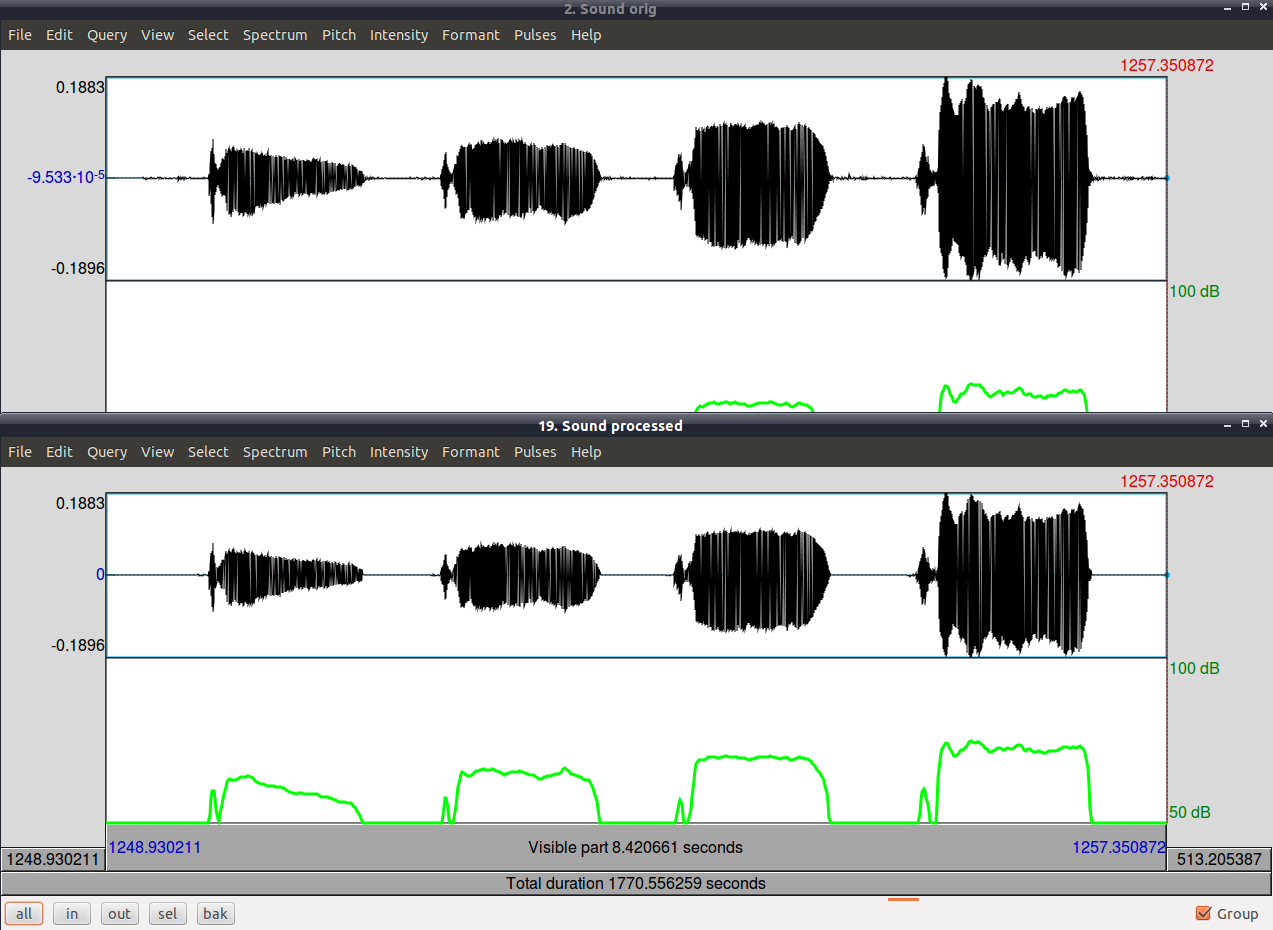The image size is (1273, 930).
Task: Open File menu in Sound processed window
Action: [20, 452]
